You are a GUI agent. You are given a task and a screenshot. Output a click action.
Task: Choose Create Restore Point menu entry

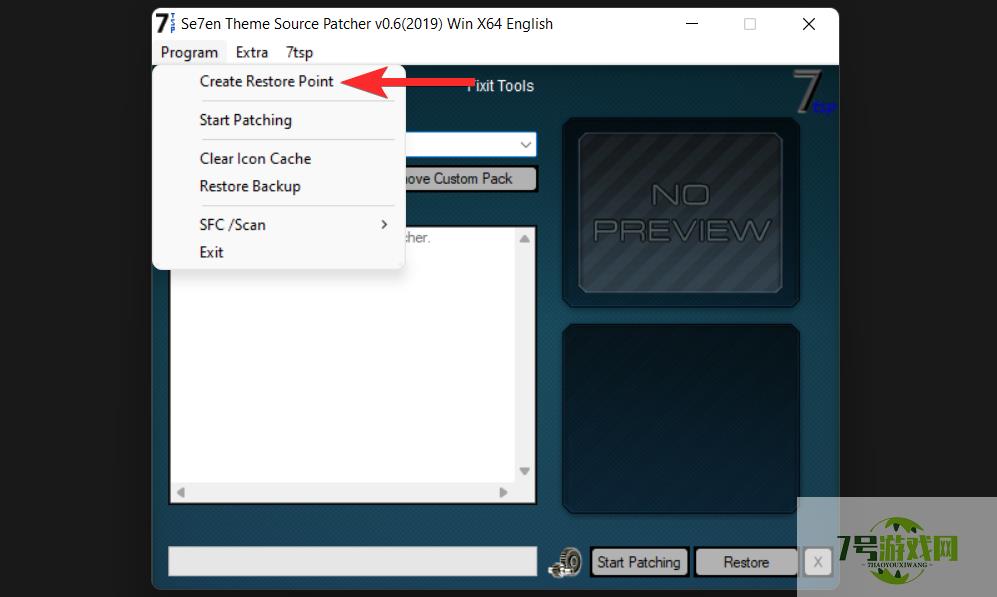(266, 81)
